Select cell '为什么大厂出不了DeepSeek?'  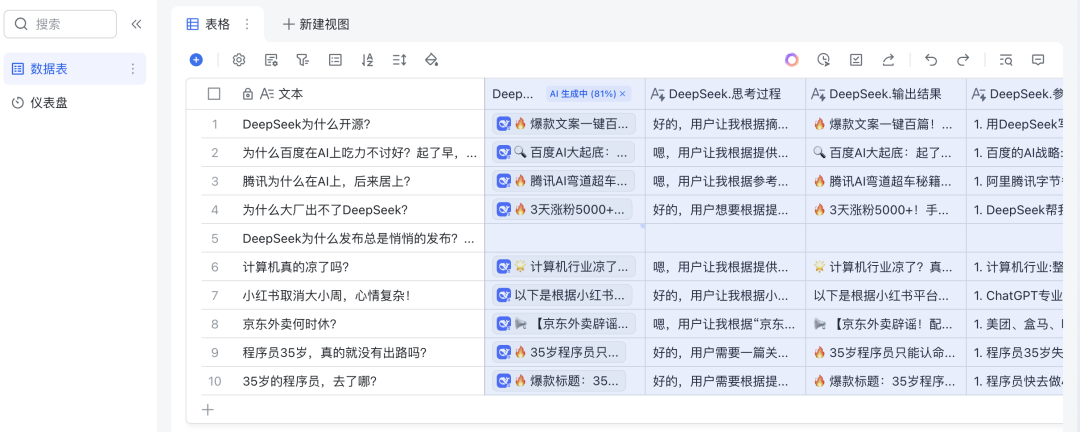[358, 209]
